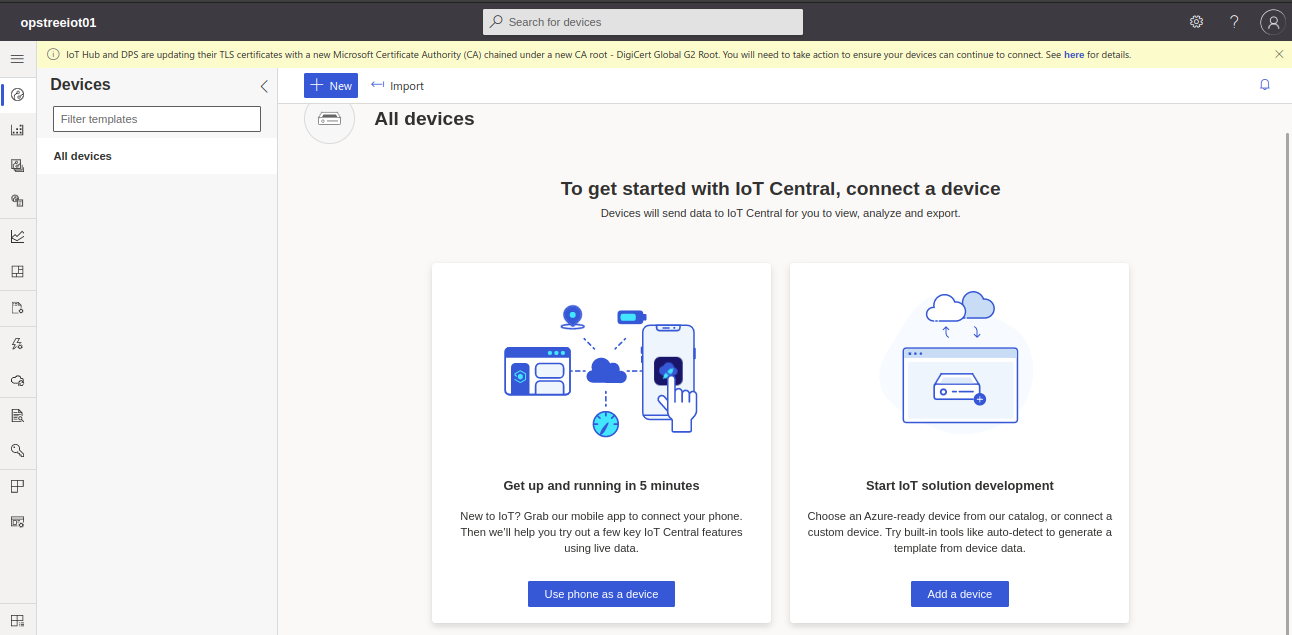1292x635 pixels.
Task: Open Data explorer chart icon
Action: (x=17, y=237)
